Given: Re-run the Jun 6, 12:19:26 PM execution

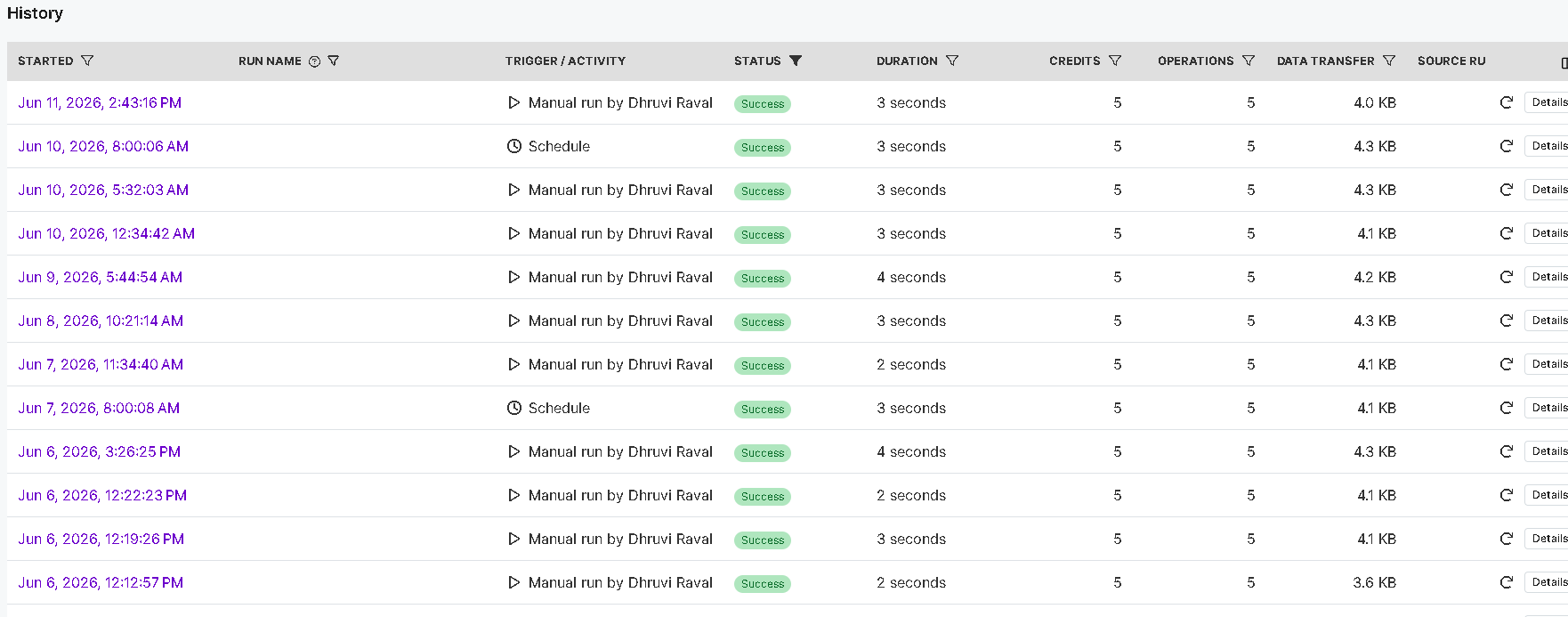Looking at the screenshot, I should 1507,539.
